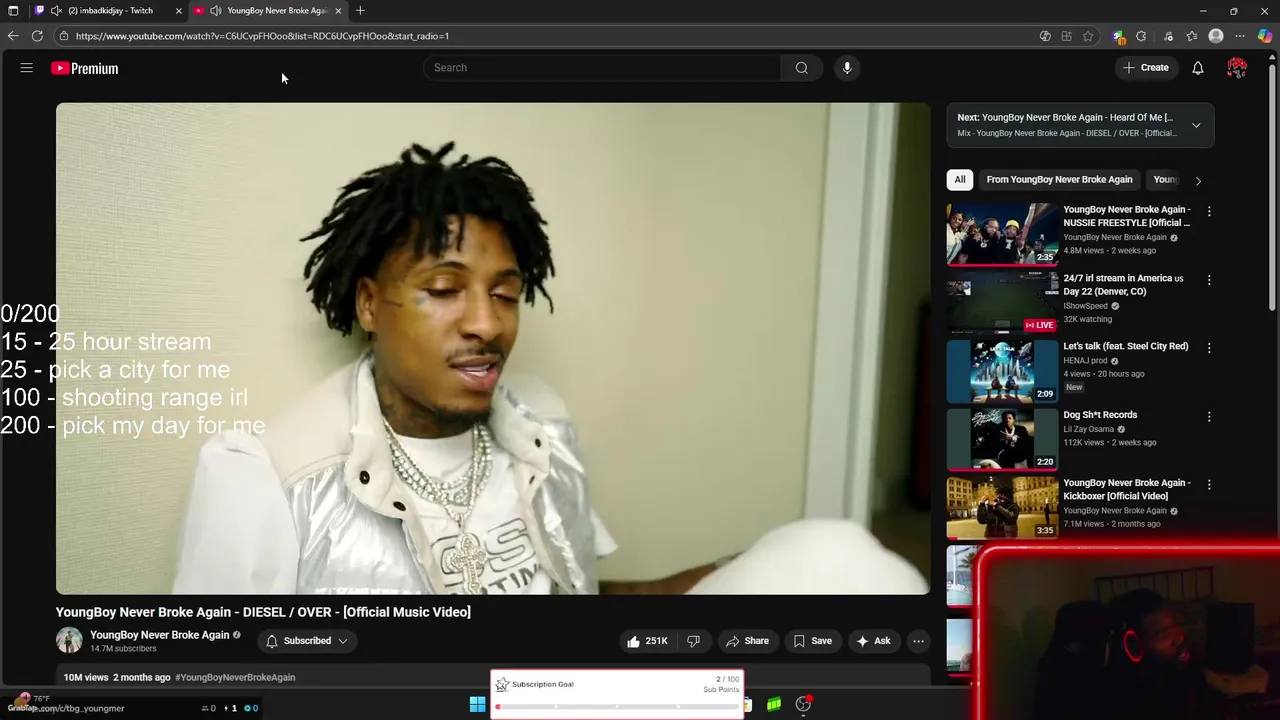This screenshot has height=720, width=1280.
Task: Open NUSSIE FREESTYLE video thumbnail
Action: [x=1002, y=235]
